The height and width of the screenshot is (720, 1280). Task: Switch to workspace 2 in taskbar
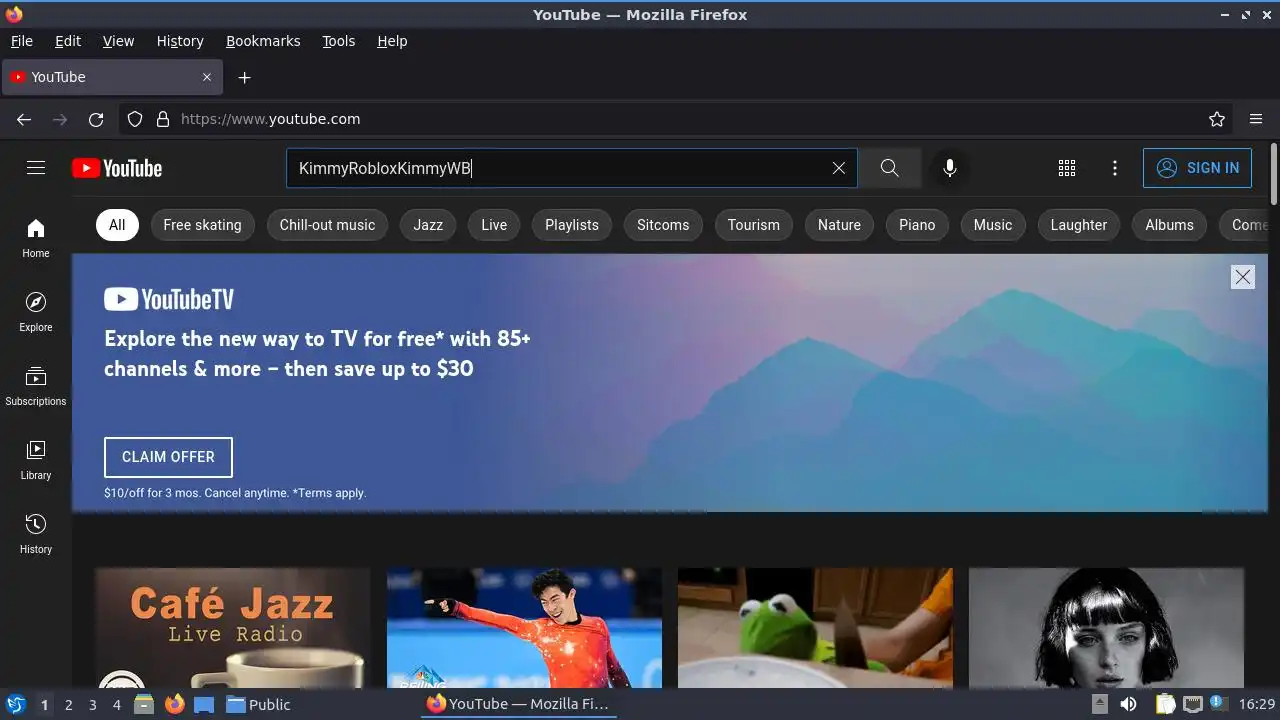click(x=68, y=705)
